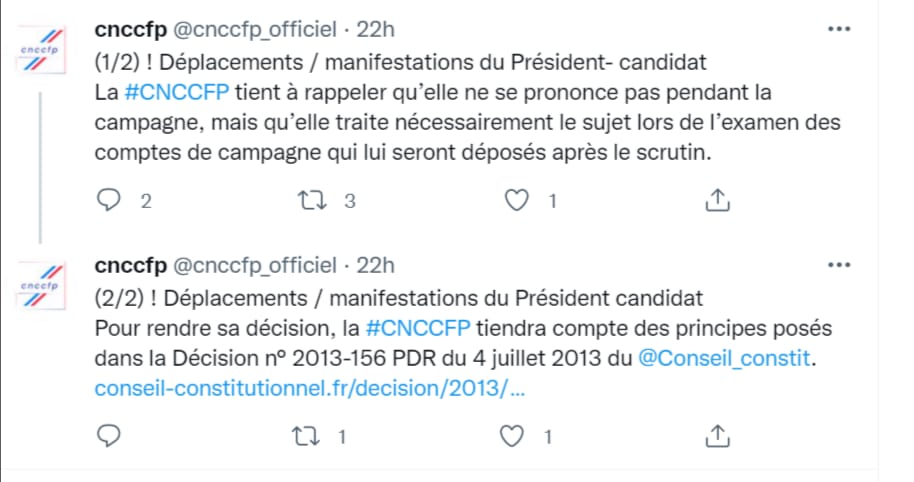This screenshot has height=482, width=914.
Task: Retweet the first (1/2) tweet
Action: point(312,201)
